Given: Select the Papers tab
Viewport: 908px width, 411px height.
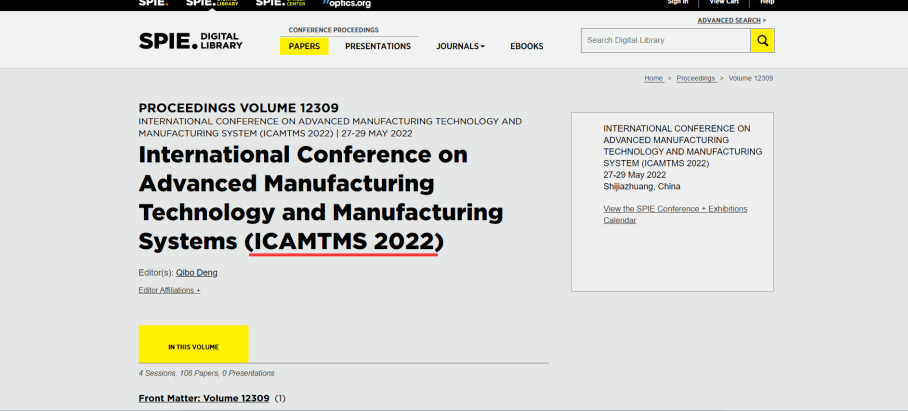Looking at the screenshot, I should coord(304,46).
